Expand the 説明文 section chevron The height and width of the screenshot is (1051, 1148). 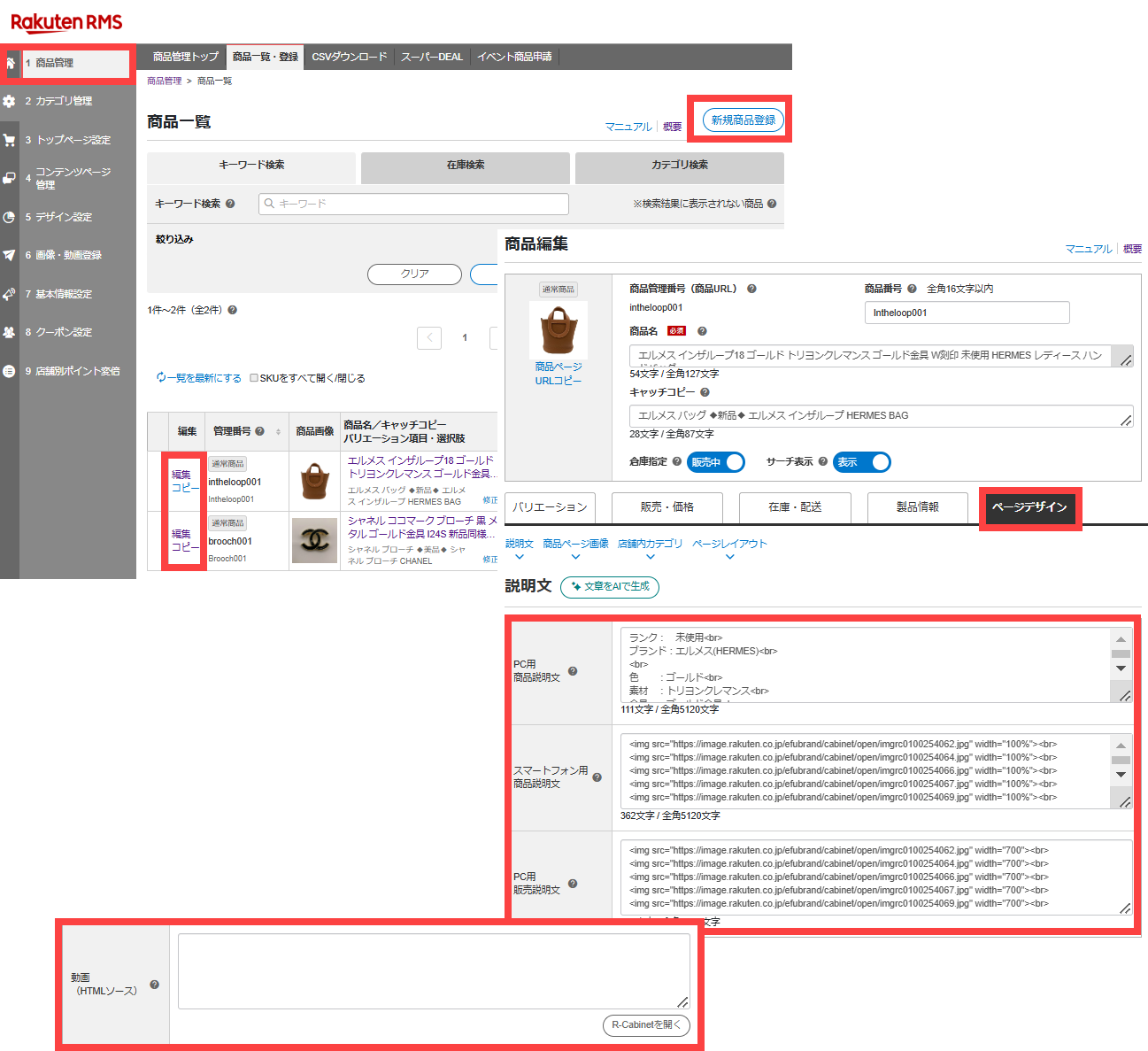520,557
